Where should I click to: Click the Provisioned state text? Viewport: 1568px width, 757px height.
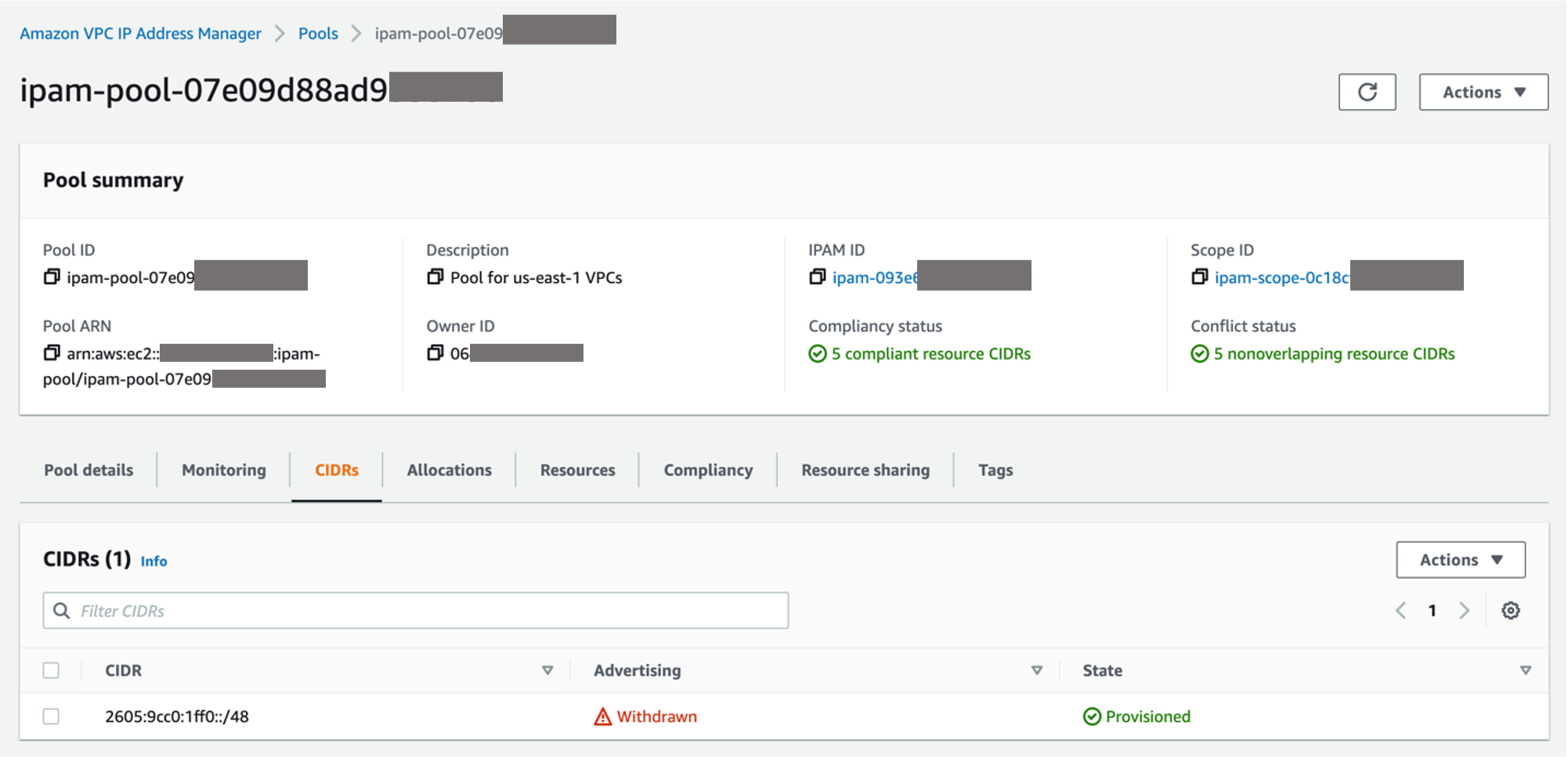pyautogui.click(x=1148, y=716)
